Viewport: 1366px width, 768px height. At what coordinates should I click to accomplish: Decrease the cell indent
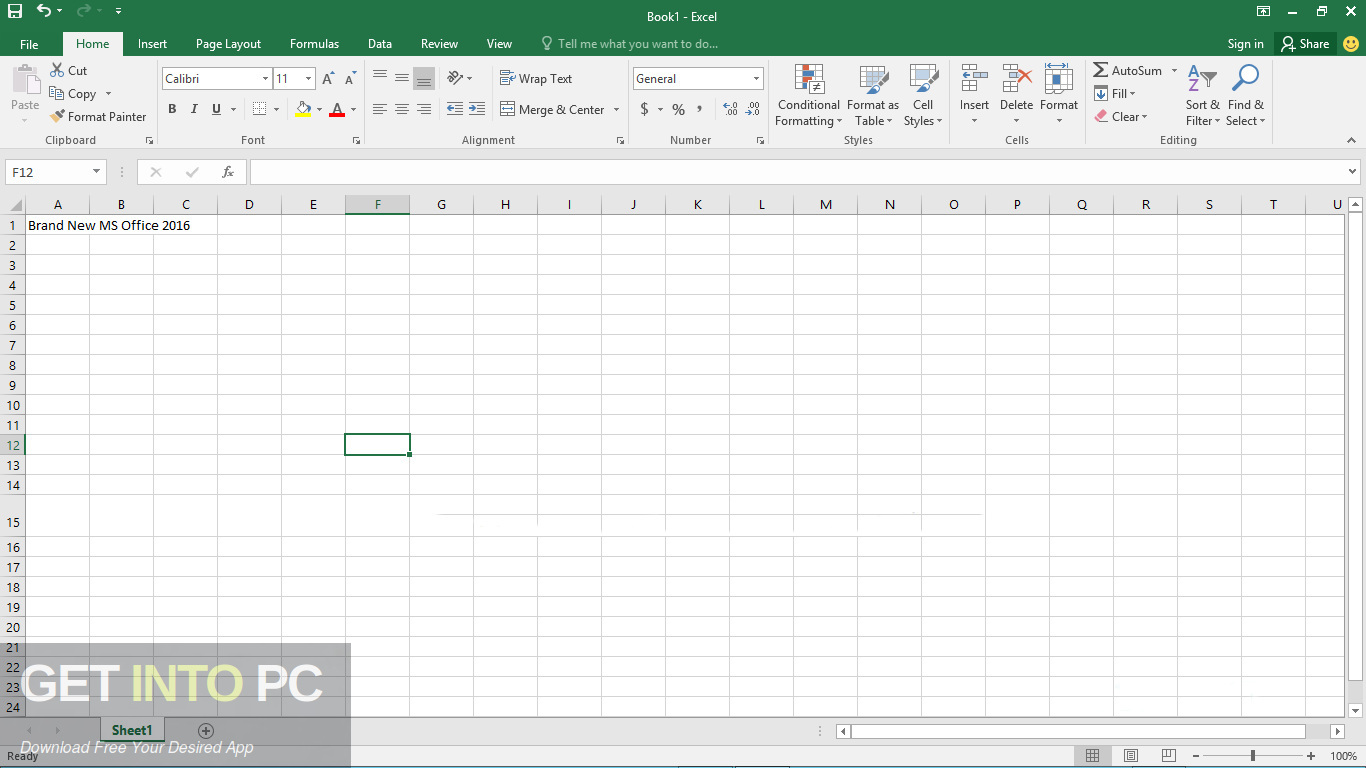(455, 109)
